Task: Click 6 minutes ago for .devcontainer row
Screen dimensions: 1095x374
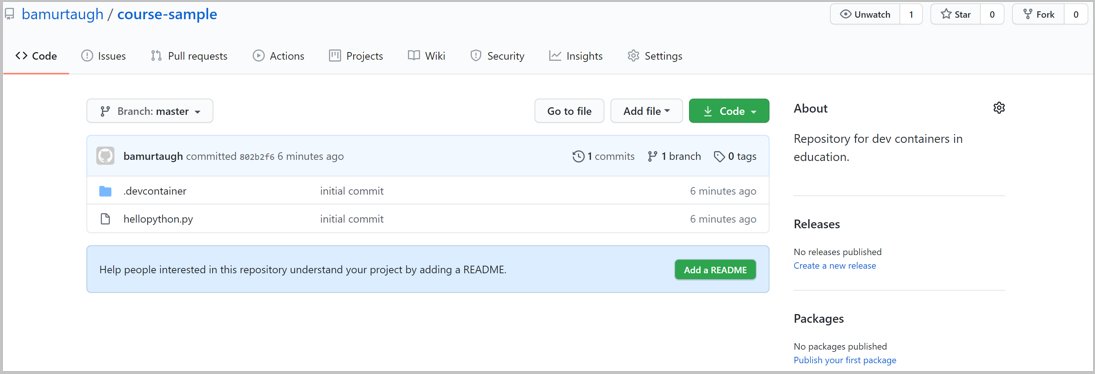Action: click(x=723, y=191)
